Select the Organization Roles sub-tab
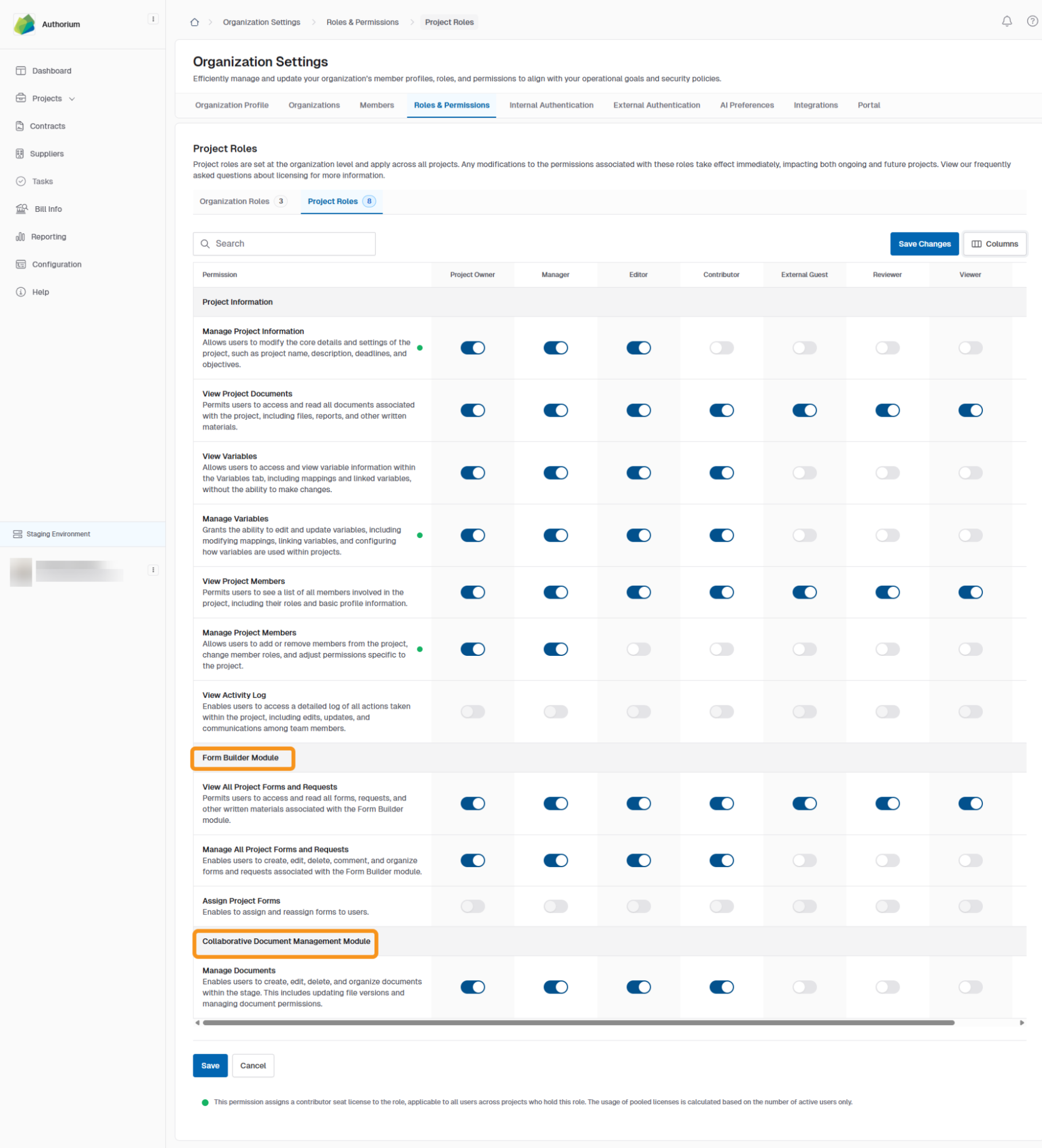The width and height of the screenshot is (1042, 1148). coord(234,202)
